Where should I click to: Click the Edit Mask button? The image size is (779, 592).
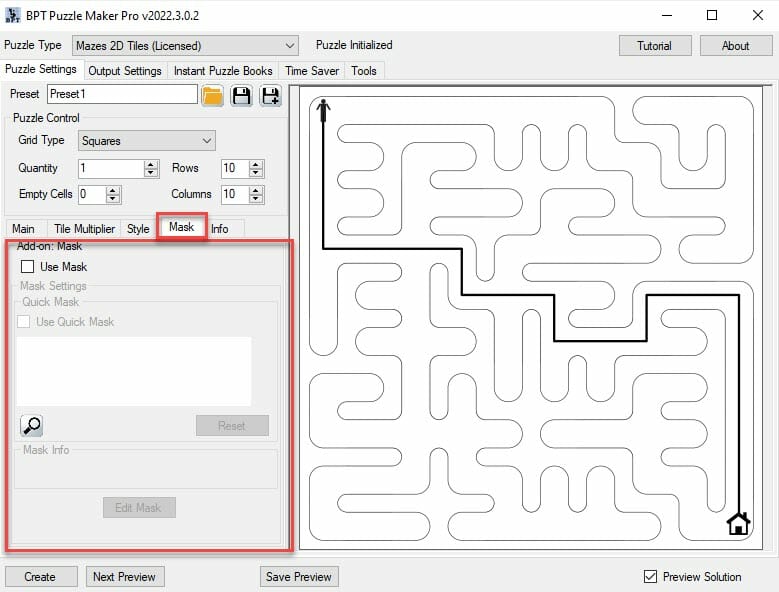point(139,508)
